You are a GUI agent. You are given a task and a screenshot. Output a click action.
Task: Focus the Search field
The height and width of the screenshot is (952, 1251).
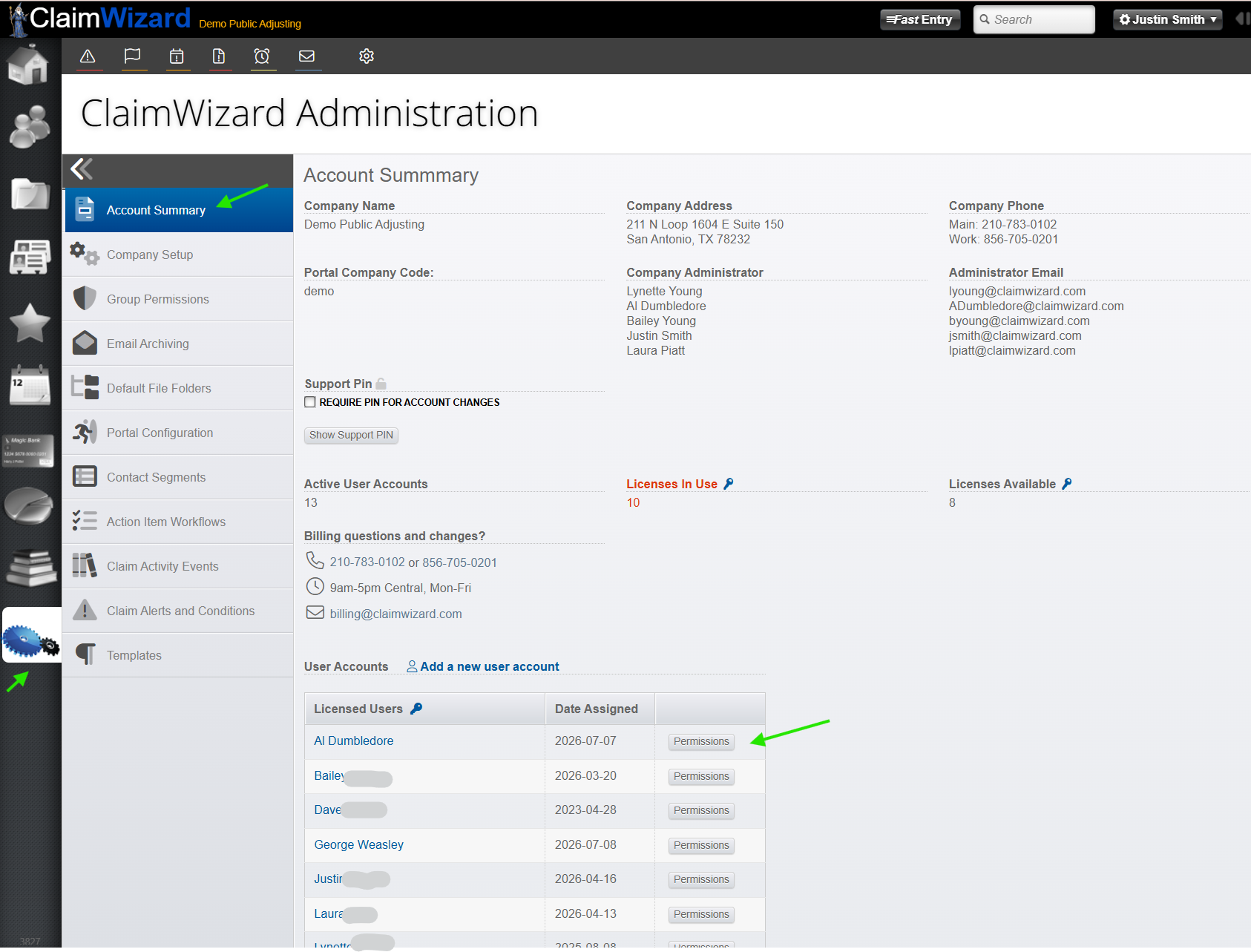click(1034, 20)
